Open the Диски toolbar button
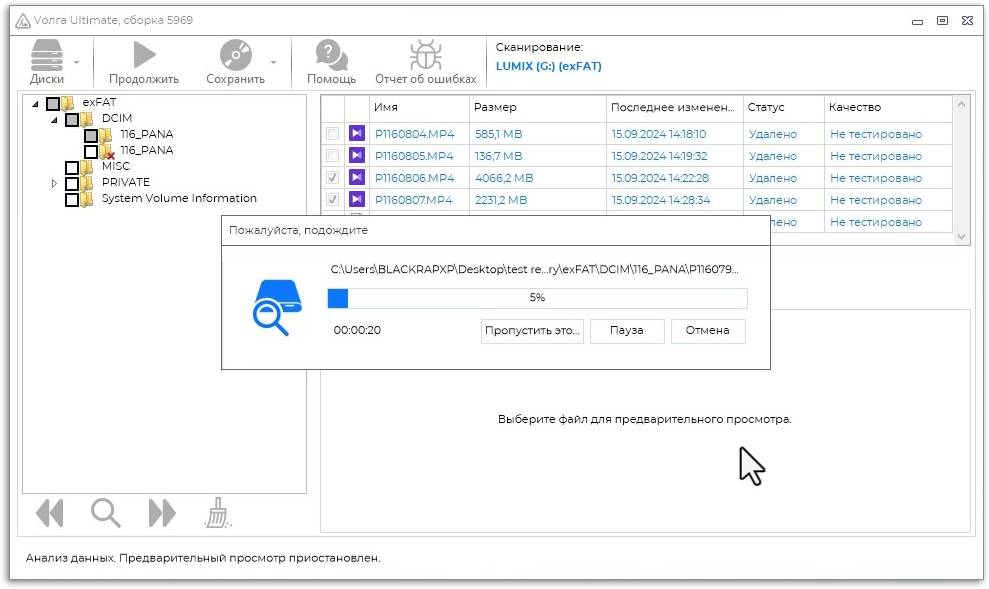Viewport: 989px width, 589px height. tap(47, 62)
